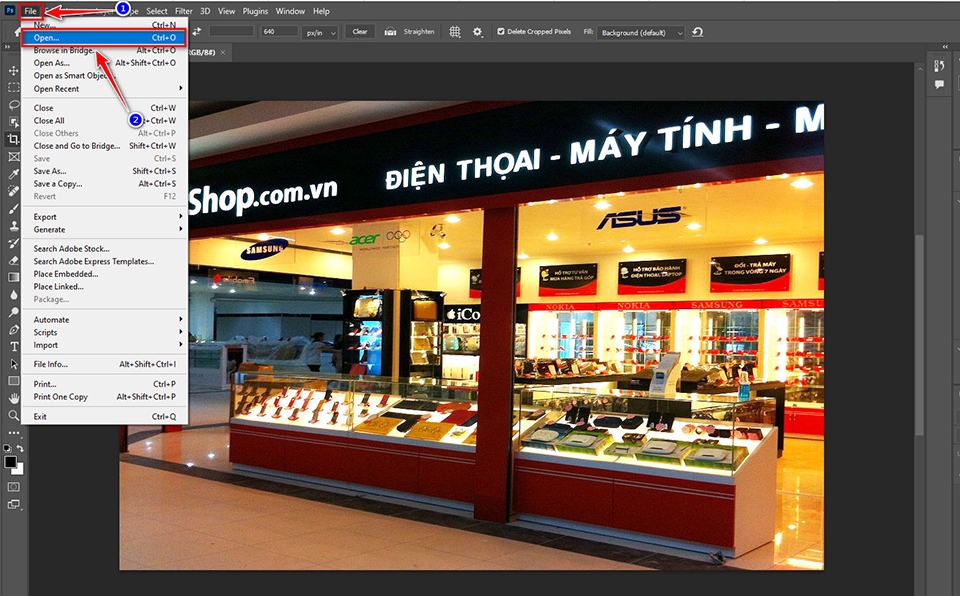Open the crop settings gear icon
The image size is (960, 596).
point(478,32)
